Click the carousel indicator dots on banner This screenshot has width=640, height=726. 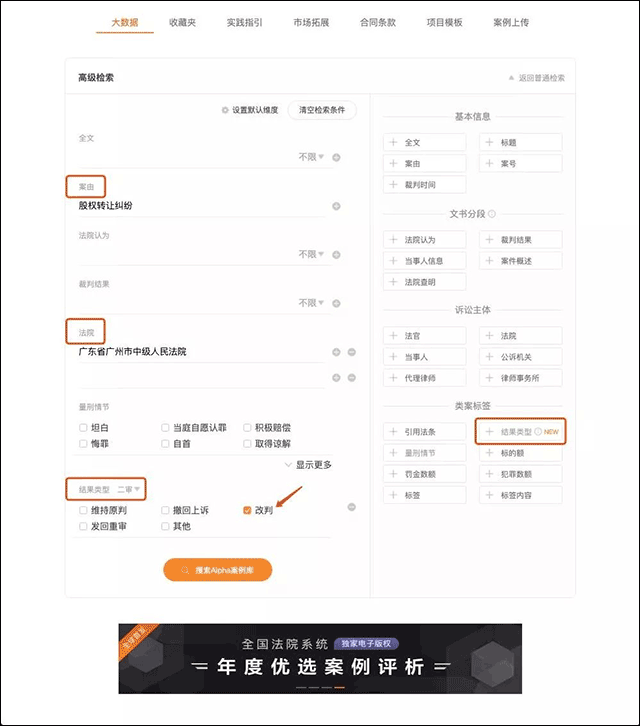pos(320,687)
